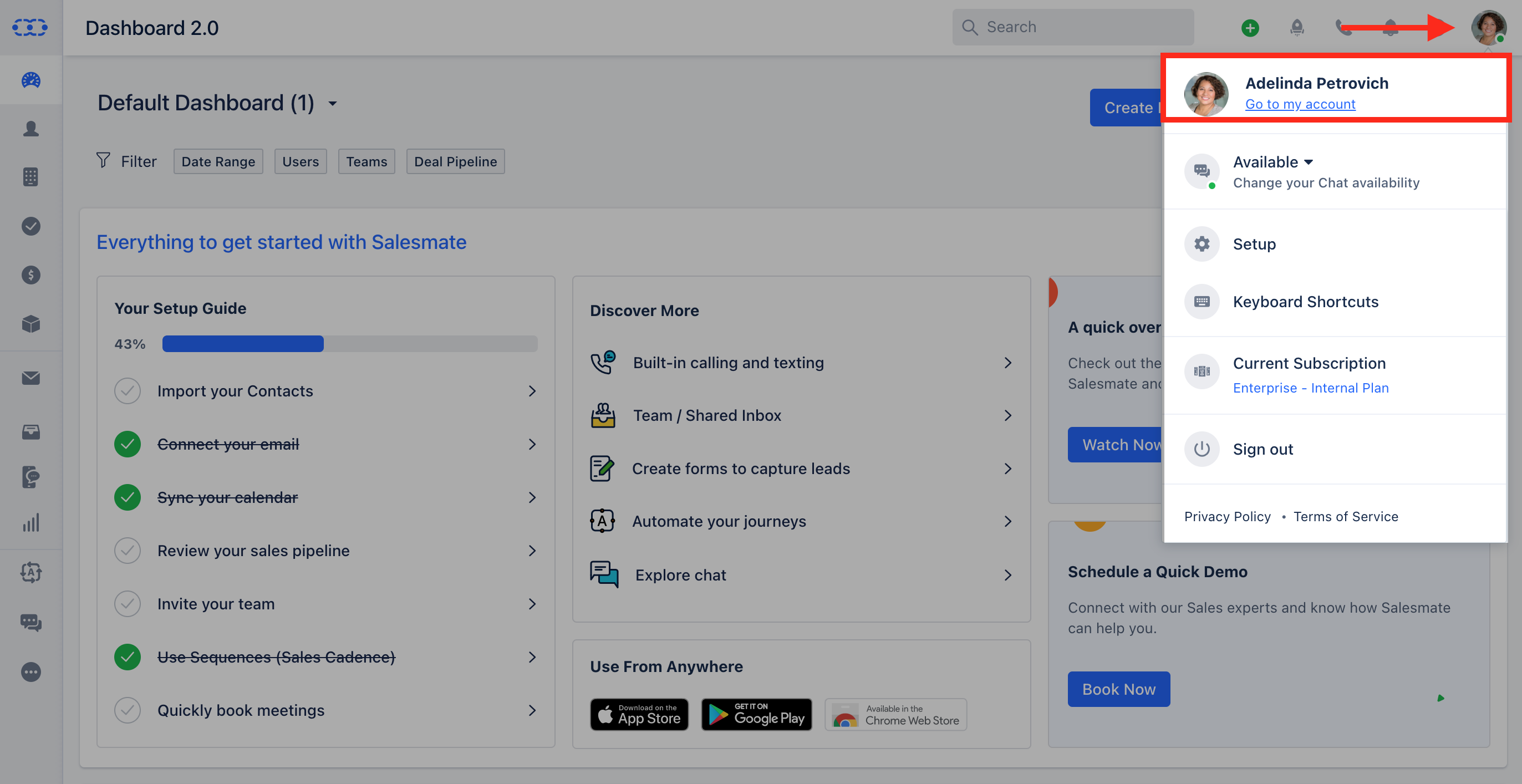Click the rocket icon in top bar
Screen dimensions: 1522x784
1297,27
